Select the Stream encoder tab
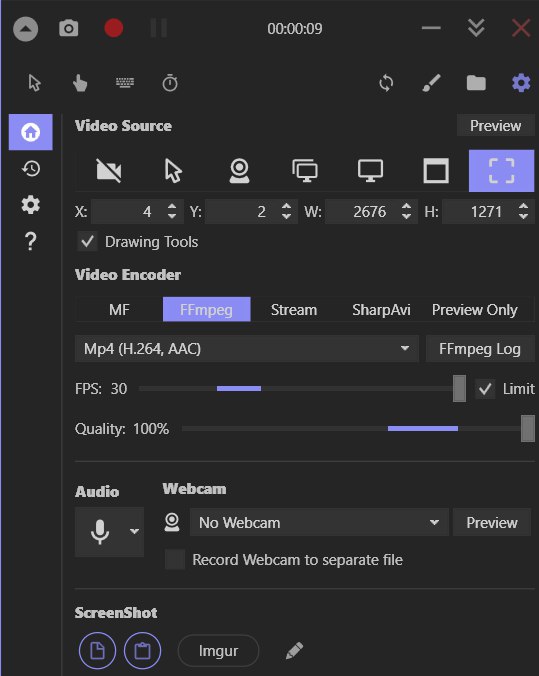The height and width of the screenshot is (676, 539). click(x=294, y=310)
